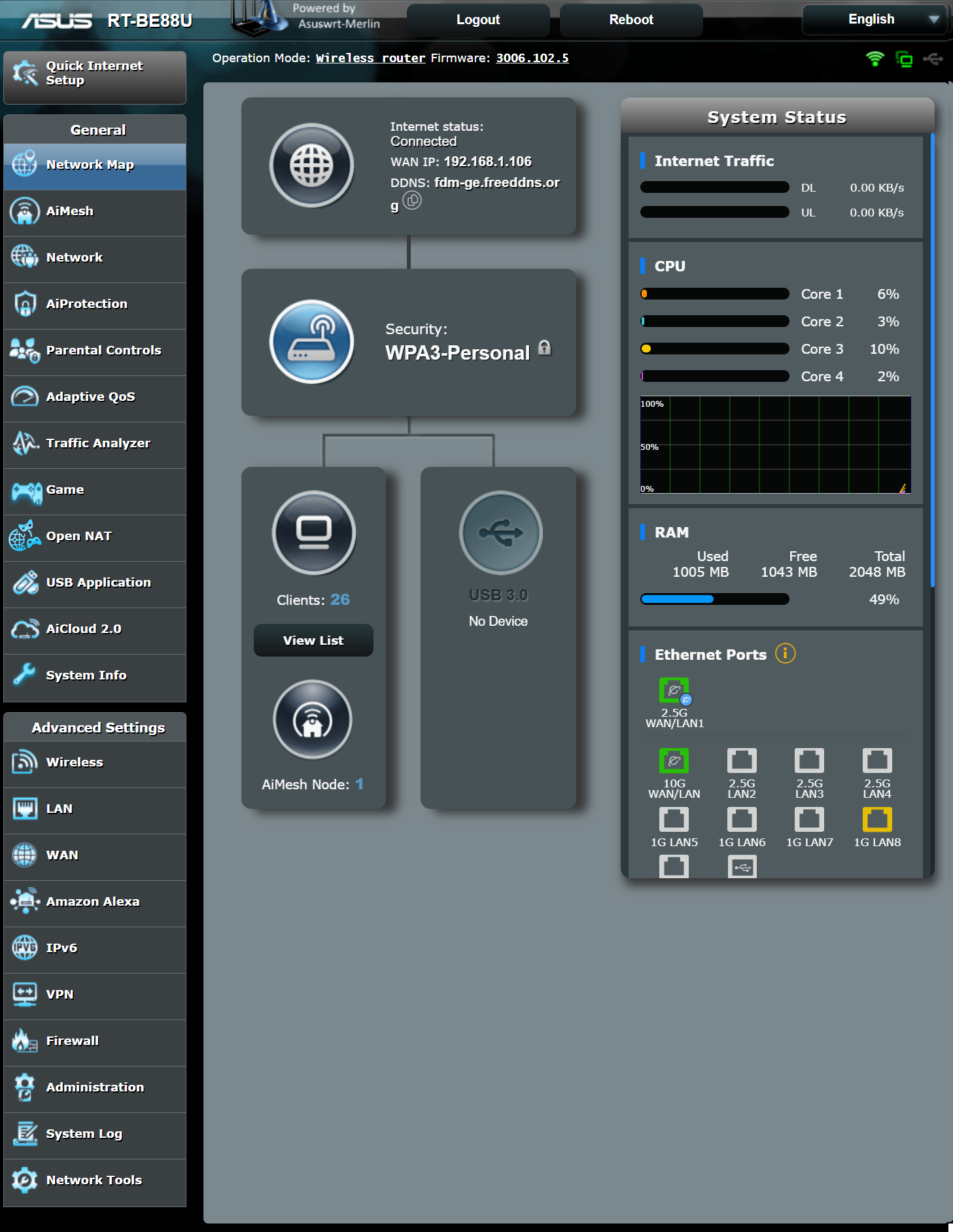Viewport: 953px width, 1232px height.
Task: Click the wireless router security icon
Action: click(x=312, y=342)
